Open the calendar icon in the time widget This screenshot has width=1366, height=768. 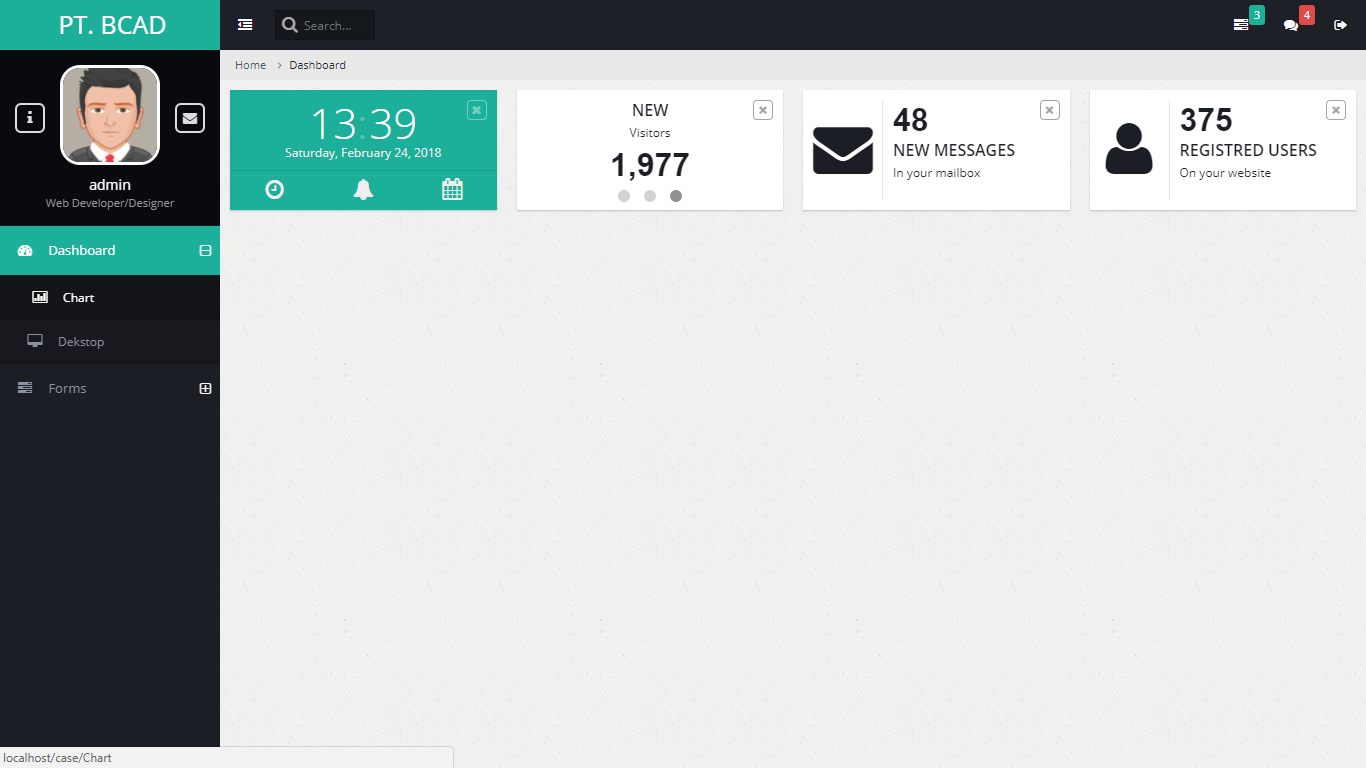(x=452, y=190)
